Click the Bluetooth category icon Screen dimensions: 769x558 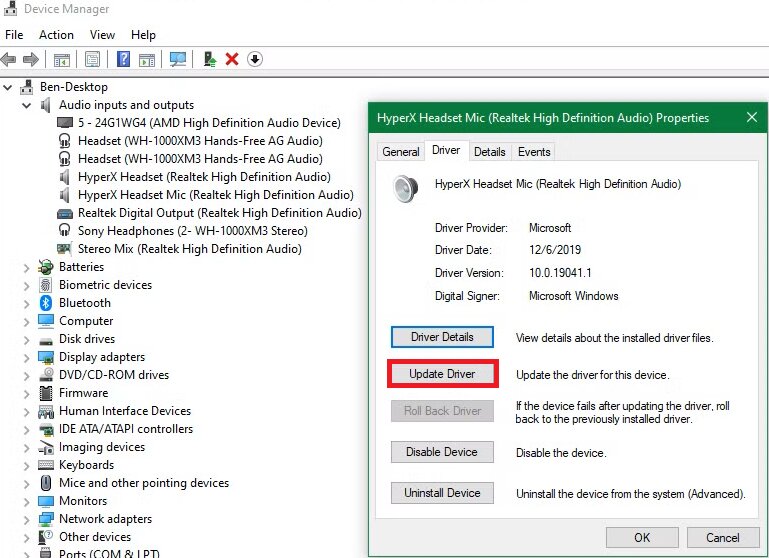pyautogui.click(x=46, y=303)
